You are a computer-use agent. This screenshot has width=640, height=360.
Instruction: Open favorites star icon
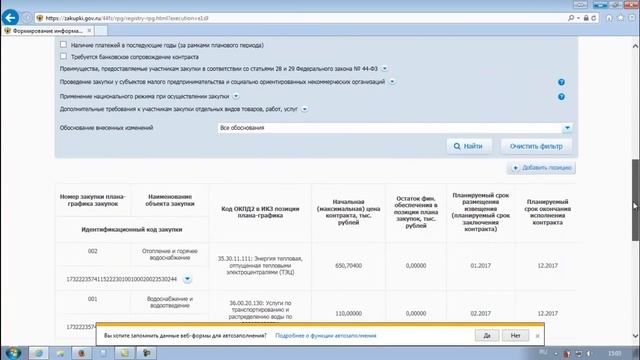point(620,18)
